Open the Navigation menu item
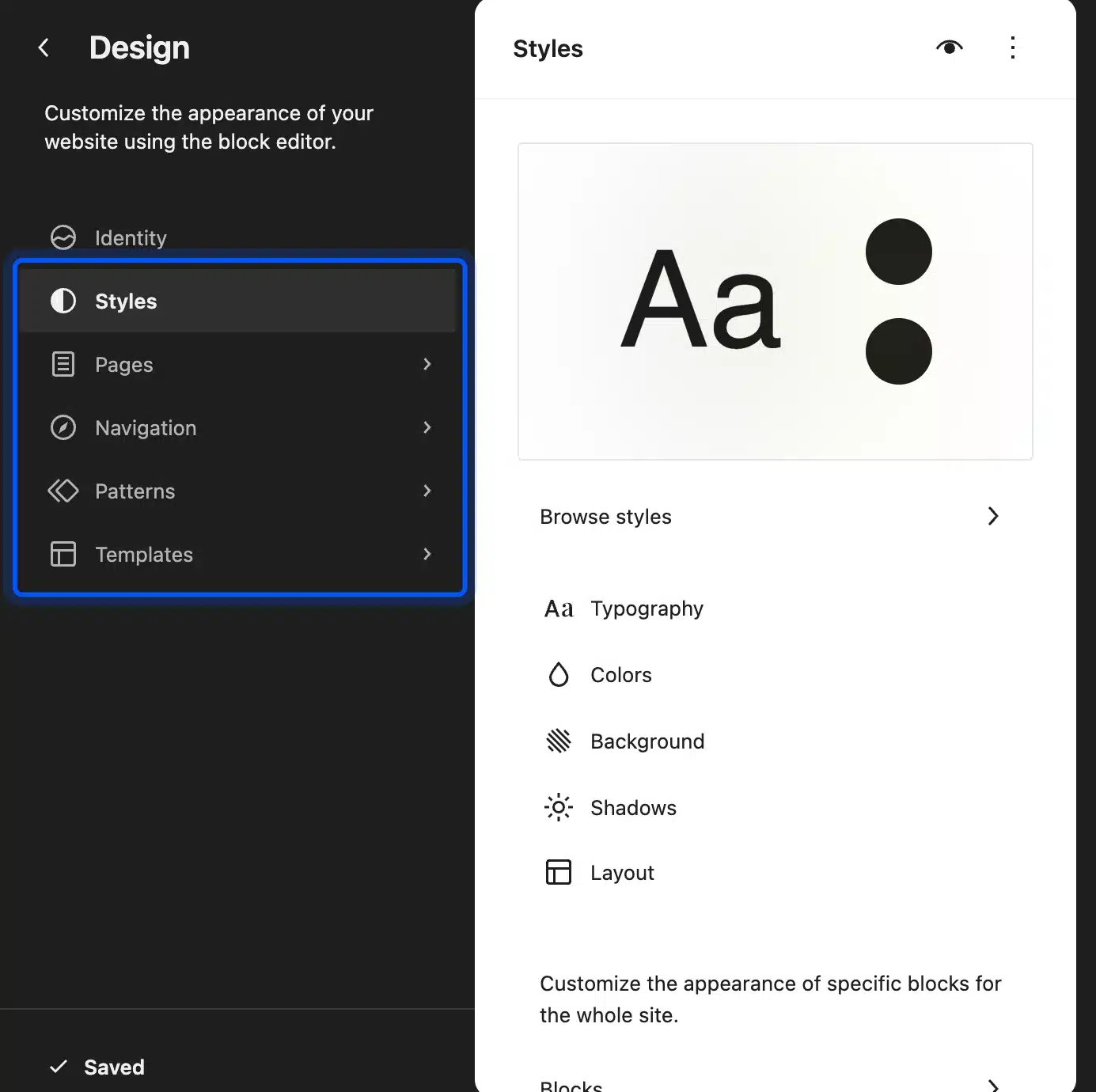Viewport: 1096px width, 1092px height. 237,427
